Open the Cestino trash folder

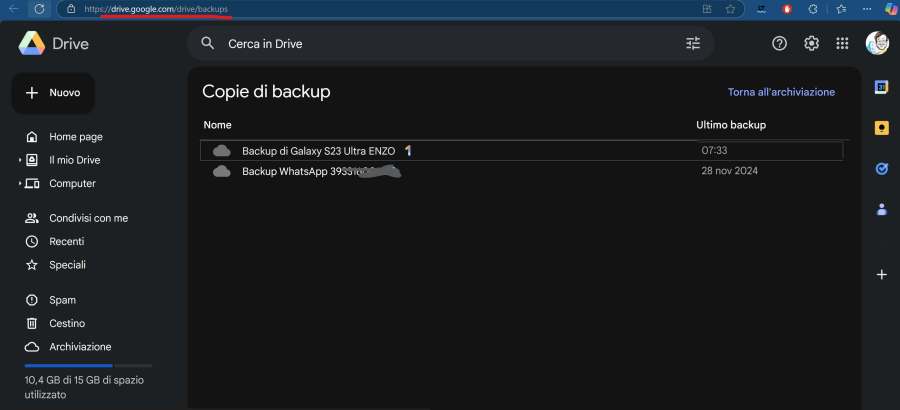click(x=66, y=324)
